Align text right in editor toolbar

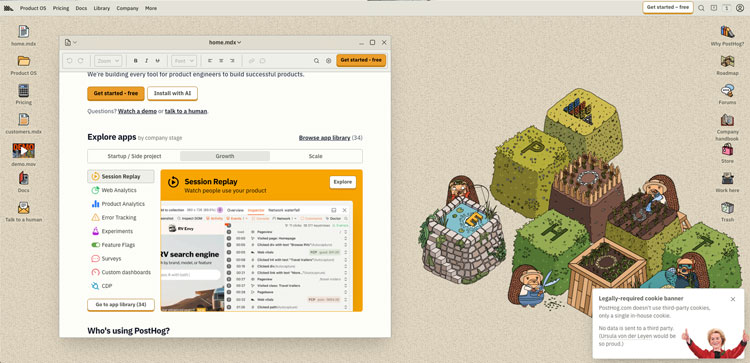coord(232,61)
